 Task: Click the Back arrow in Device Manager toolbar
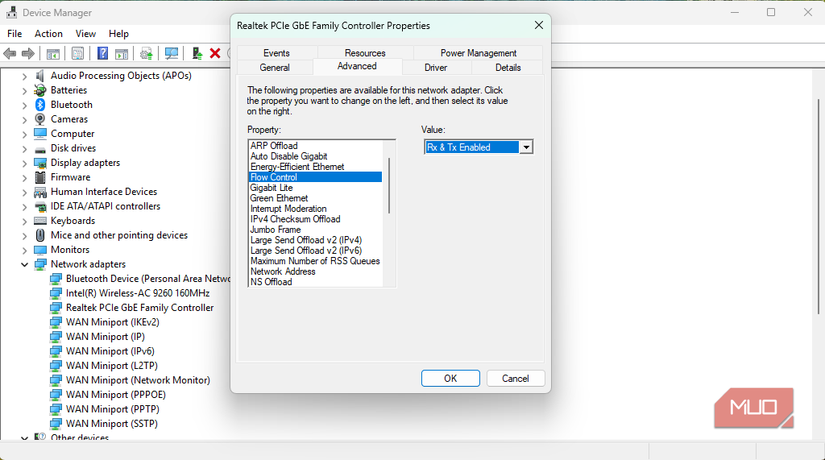pyautogui.click(x=9, y=53)
